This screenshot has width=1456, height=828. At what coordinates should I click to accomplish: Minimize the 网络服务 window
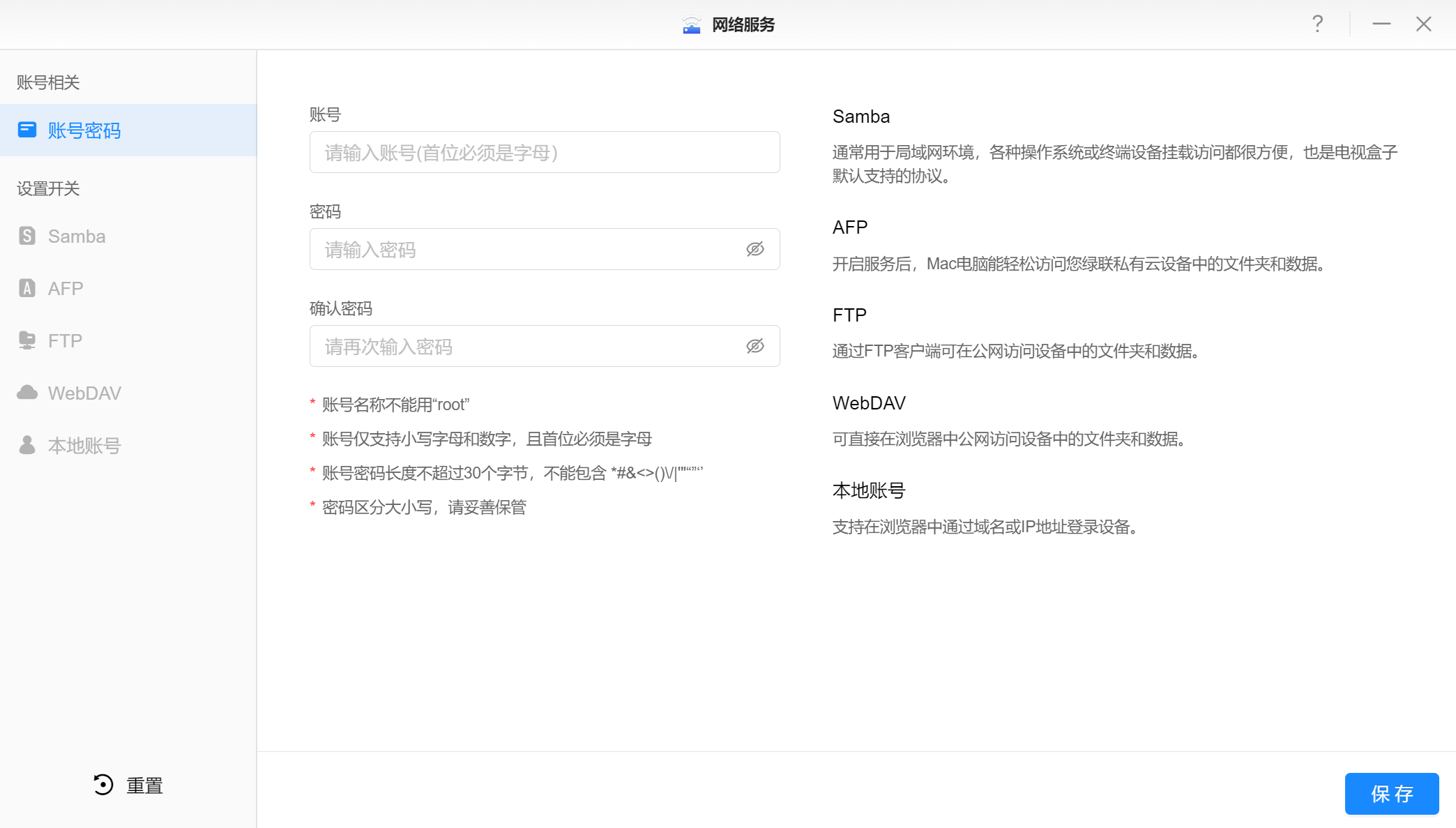[1381, 24]
